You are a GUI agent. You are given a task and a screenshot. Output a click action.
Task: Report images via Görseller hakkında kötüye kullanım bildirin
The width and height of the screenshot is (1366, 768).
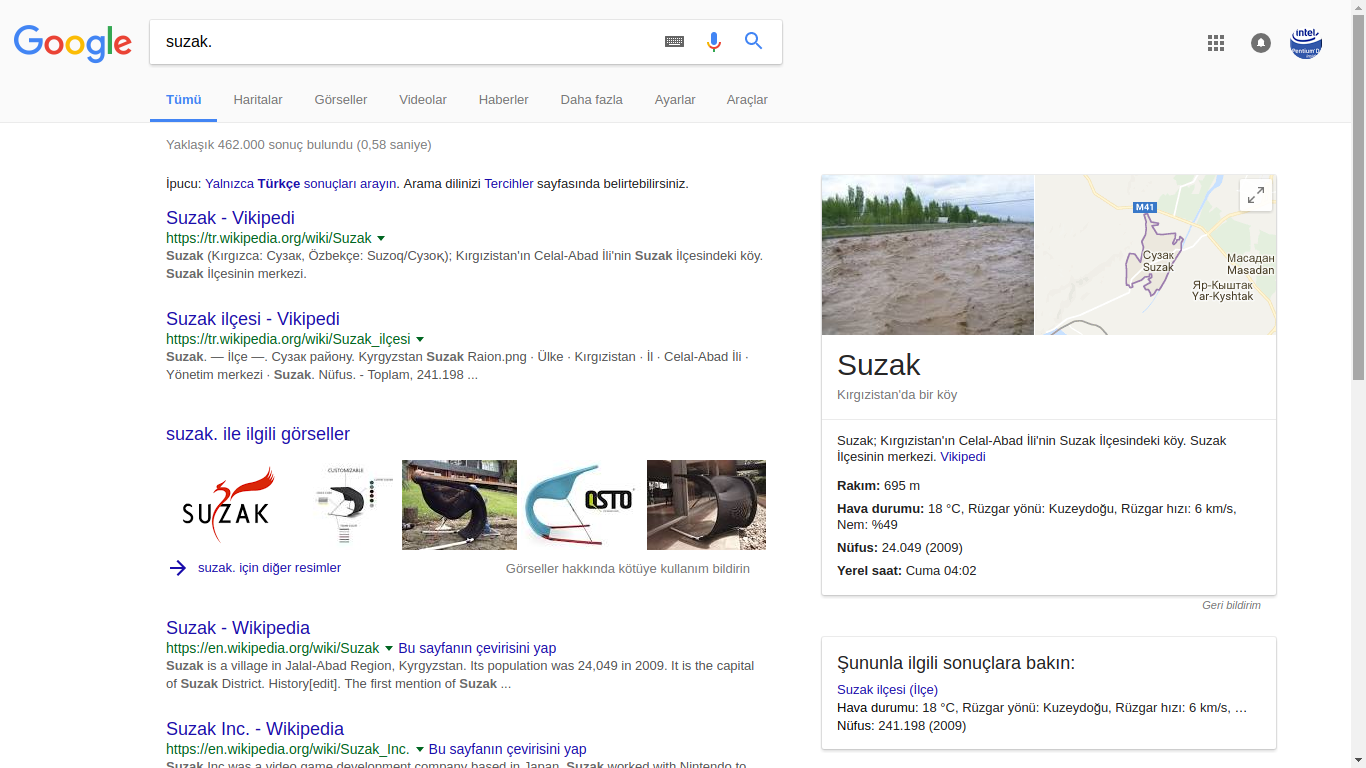click(628, 569)
